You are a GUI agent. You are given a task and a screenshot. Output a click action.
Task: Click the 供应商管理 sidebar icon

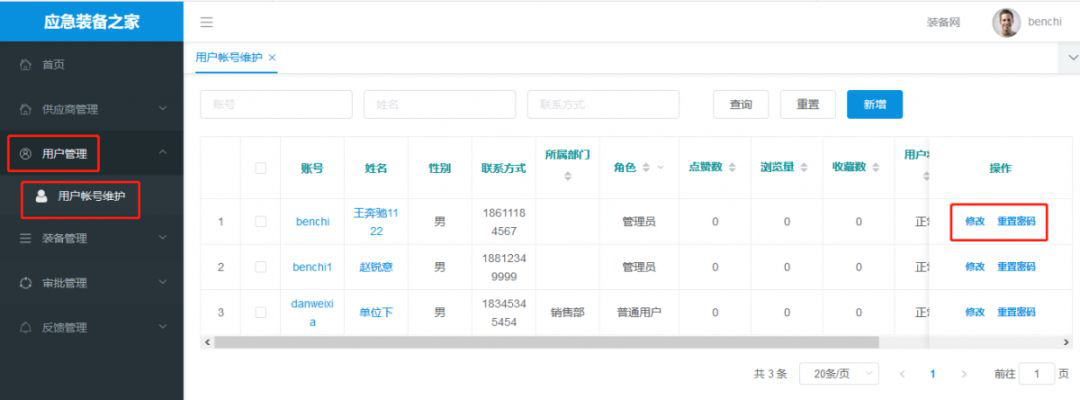[x=26, y=109]
